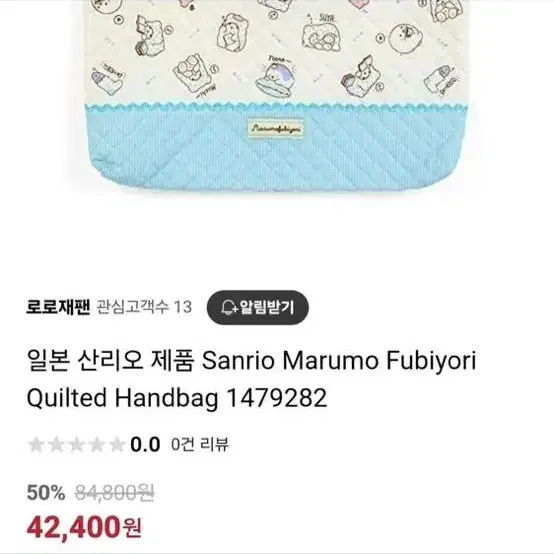Screen dimensions: 554x554
Task: Tap the crossed-out 84,800원 original price
Action: [114, 492]
